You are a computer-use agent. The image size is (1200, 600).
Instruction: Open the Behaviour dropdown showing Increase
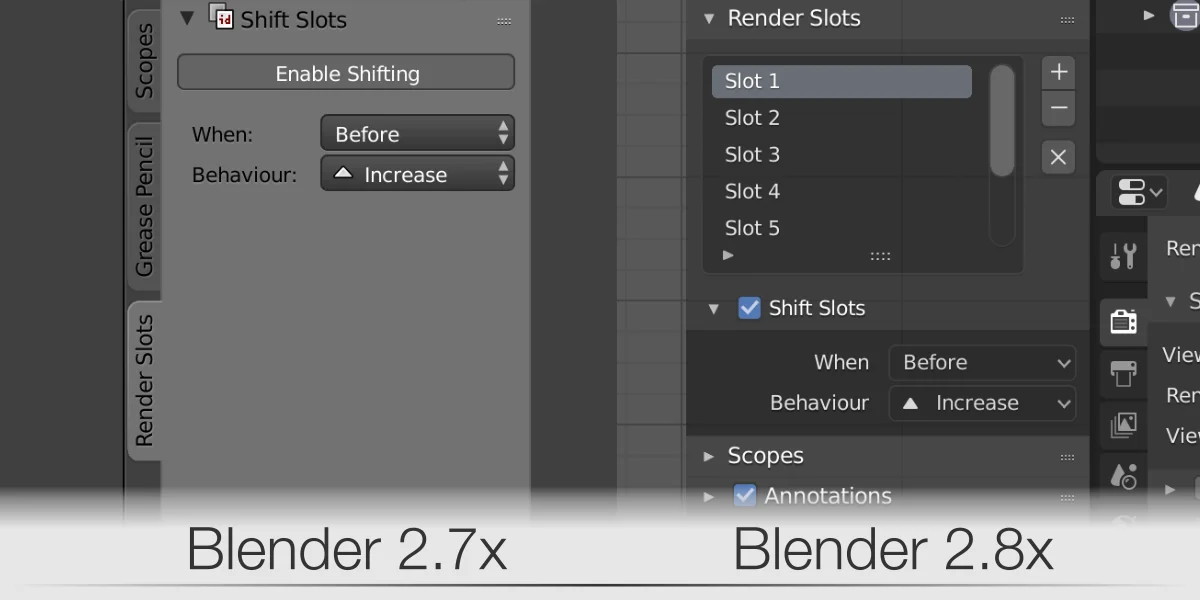click(x=982, y=403)
